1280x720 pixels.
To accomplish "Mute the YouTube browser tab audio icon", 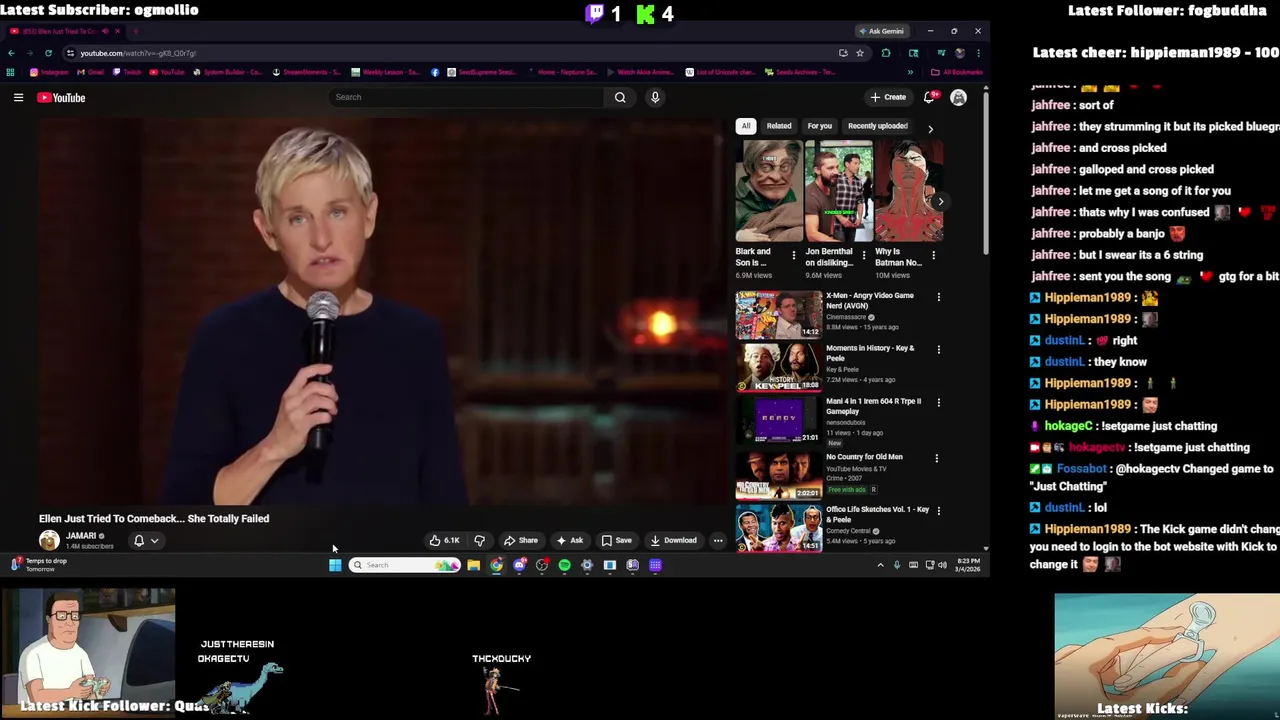I will click(105, 31).
